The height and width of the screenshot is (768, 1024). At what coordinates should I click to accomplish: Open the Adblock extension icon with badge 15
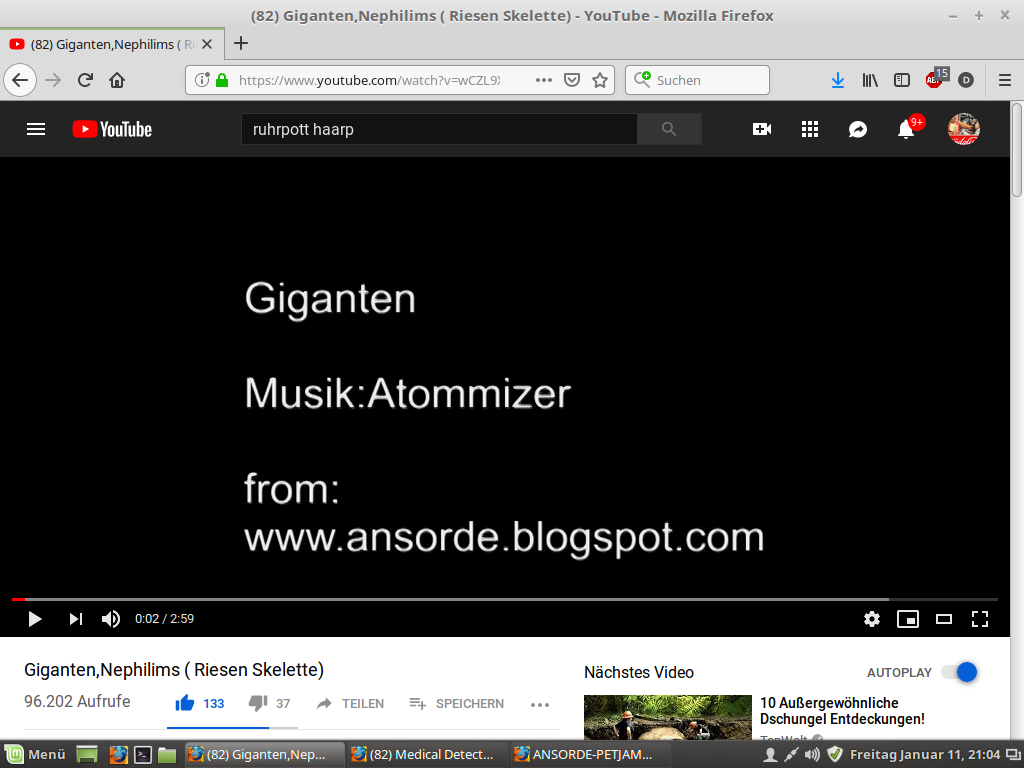936,78
